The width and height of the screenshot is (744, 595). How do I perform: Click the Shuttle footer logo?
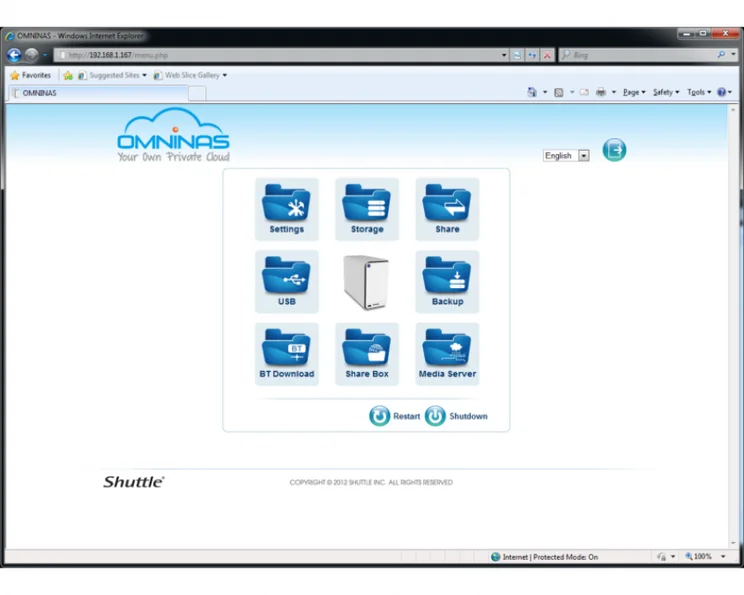click(134, 482)
